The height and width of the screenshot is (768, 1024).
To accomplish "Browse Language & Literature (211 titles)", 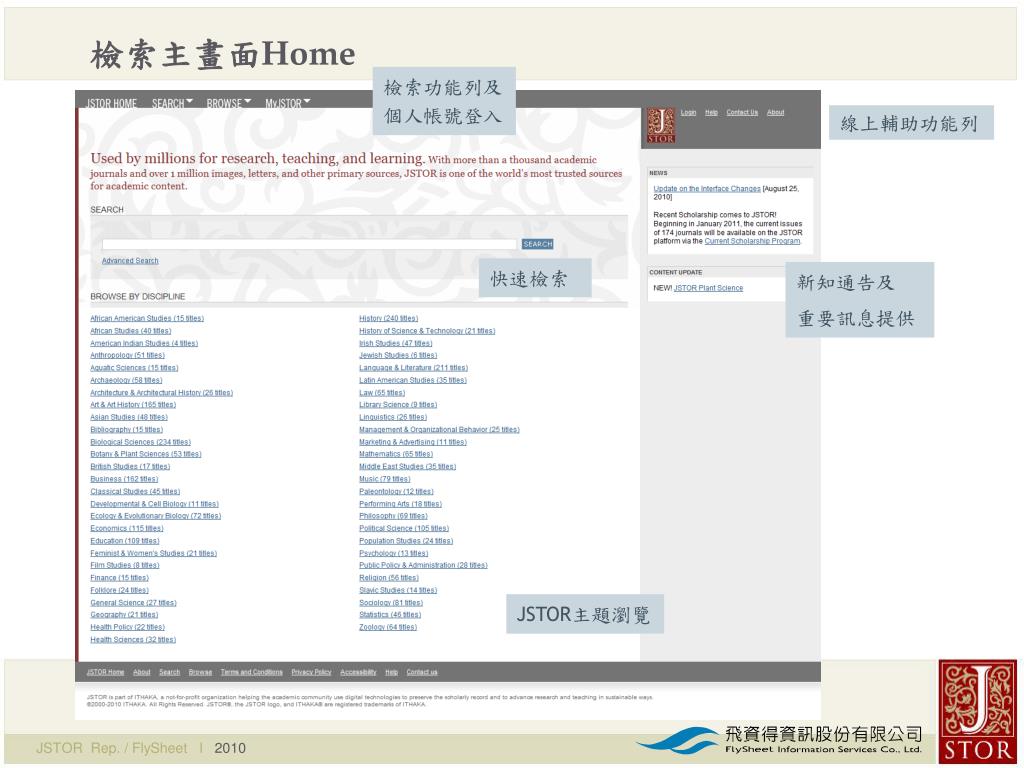I will point(413,368).
